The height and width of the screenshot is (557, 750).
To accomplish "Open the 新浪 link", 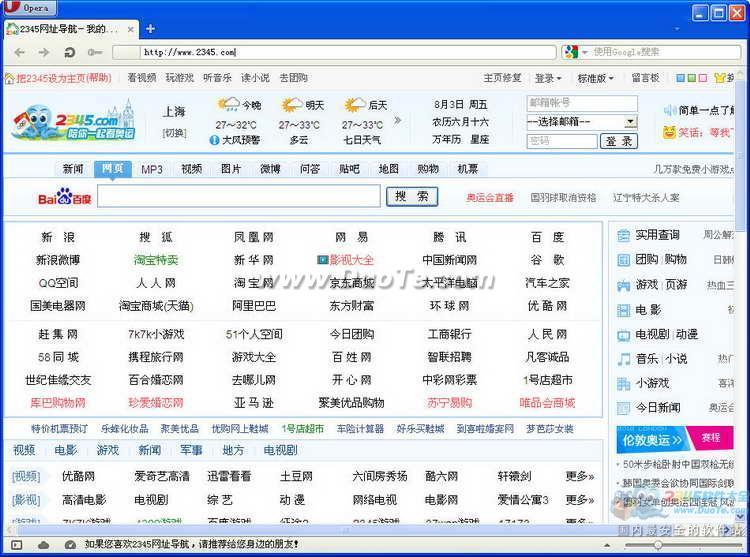I will point(58,237).
